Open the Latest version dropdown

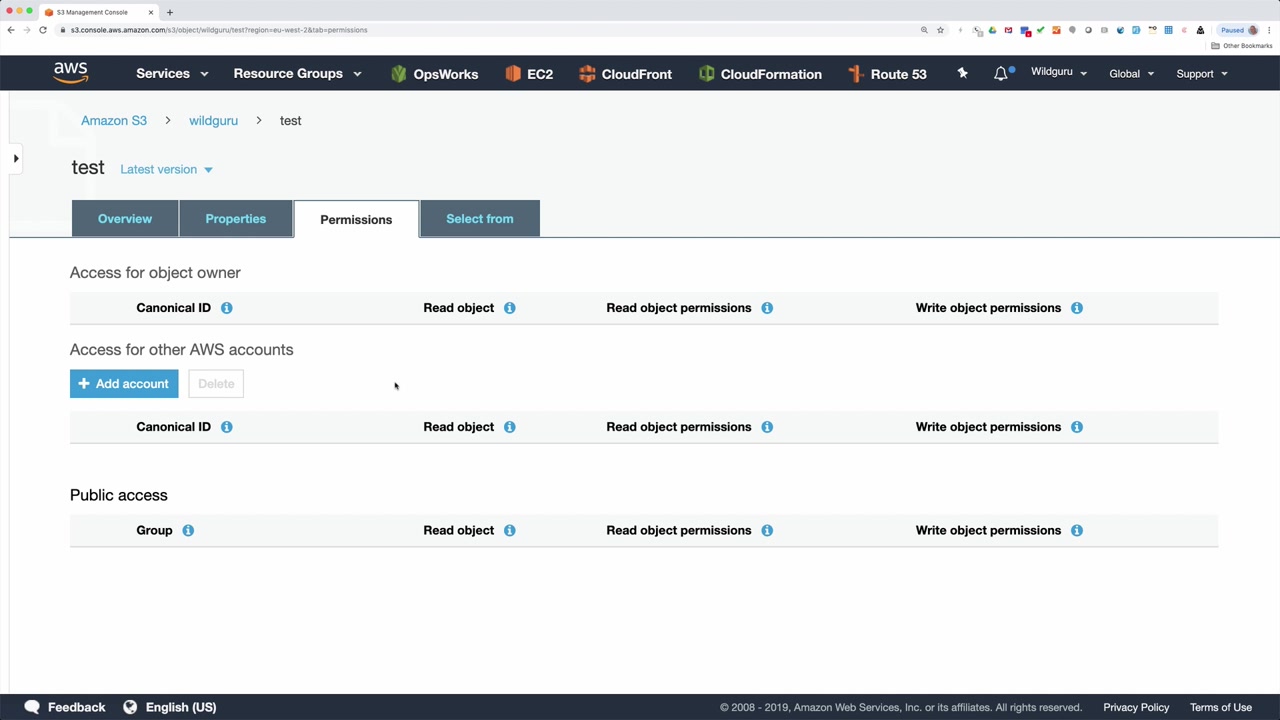166,169
